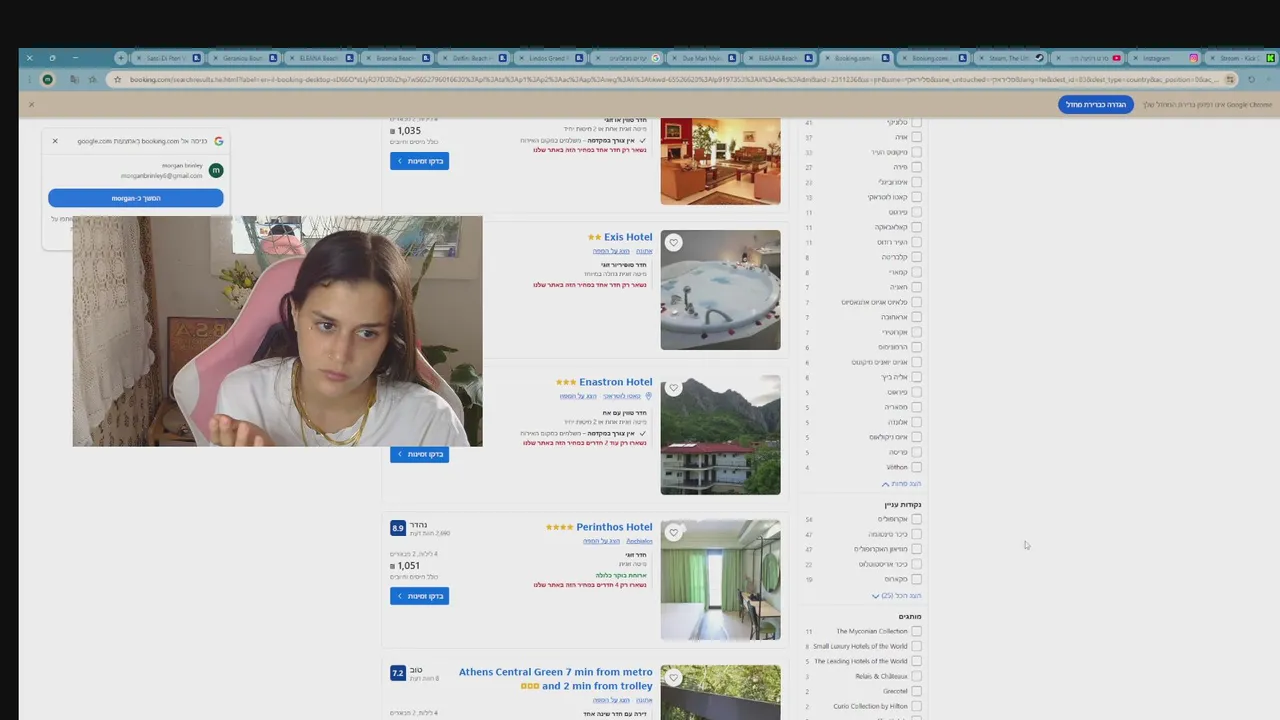
Task: Switch to the Instagram browser tab
Action: click(x=1166, y=58)
